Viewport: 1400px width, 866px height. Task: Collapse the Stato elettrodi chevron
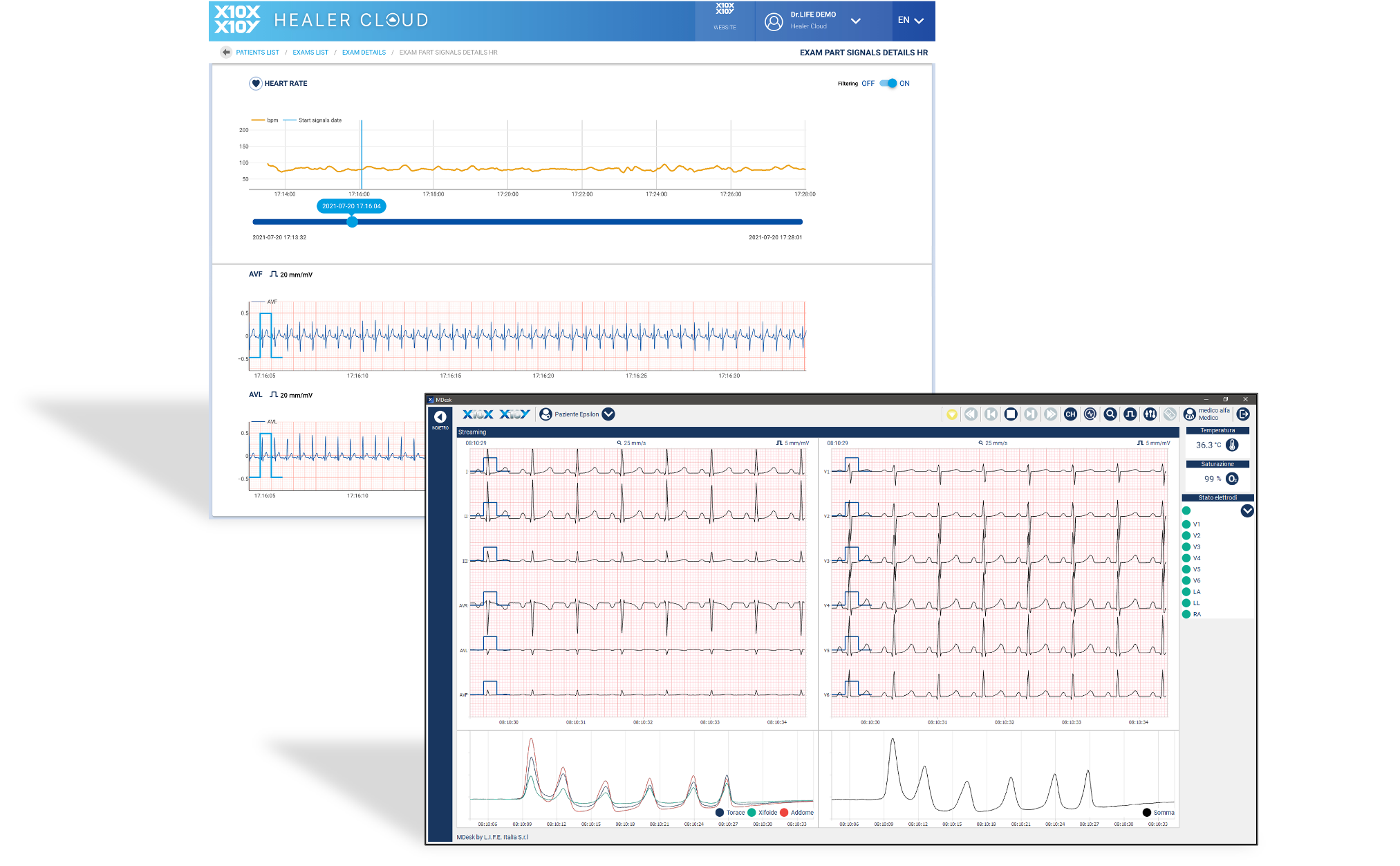pos(1247,511)
